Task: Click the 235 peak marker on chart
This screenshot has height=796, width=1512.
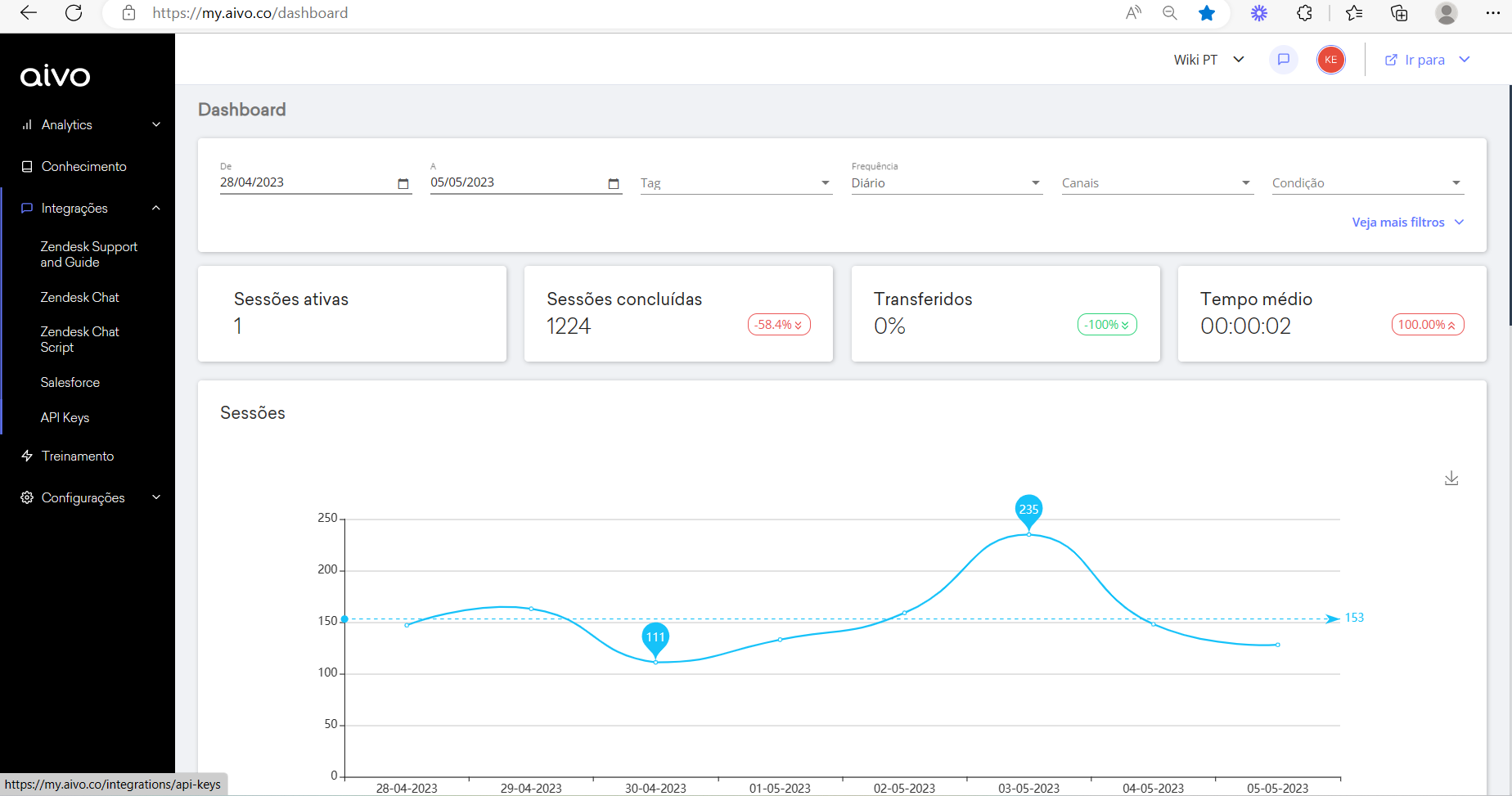Action: point(1028,510)
